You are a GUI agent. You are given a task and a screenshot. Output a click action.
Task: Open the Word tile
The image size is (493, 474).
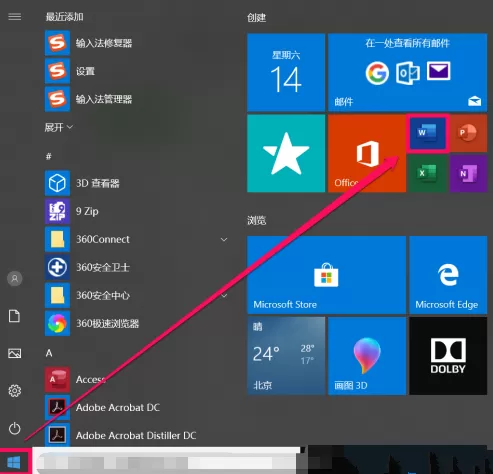coord(428,133)
